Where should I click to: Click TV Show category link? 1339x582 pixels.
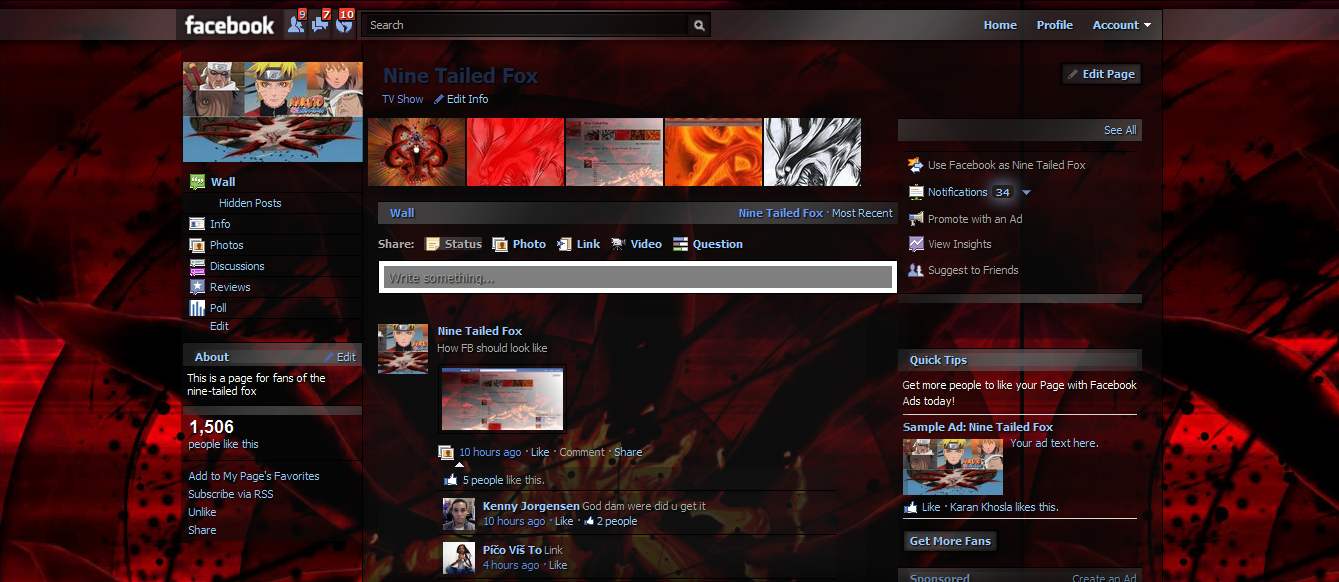pyautogui.click(x=403, y=99)
